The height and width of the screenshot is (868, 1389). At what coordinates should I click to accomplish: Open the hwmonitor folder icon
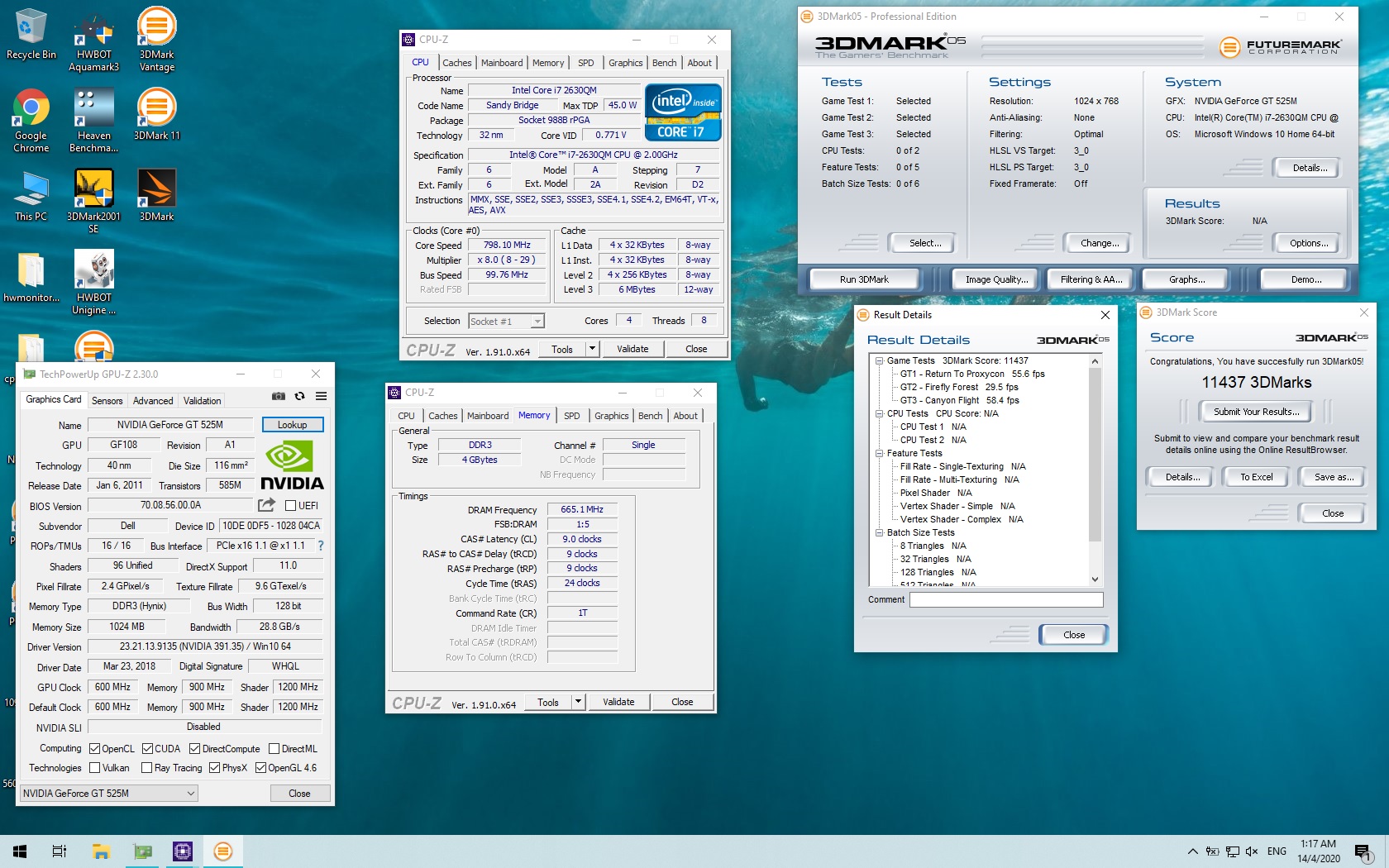31,277
